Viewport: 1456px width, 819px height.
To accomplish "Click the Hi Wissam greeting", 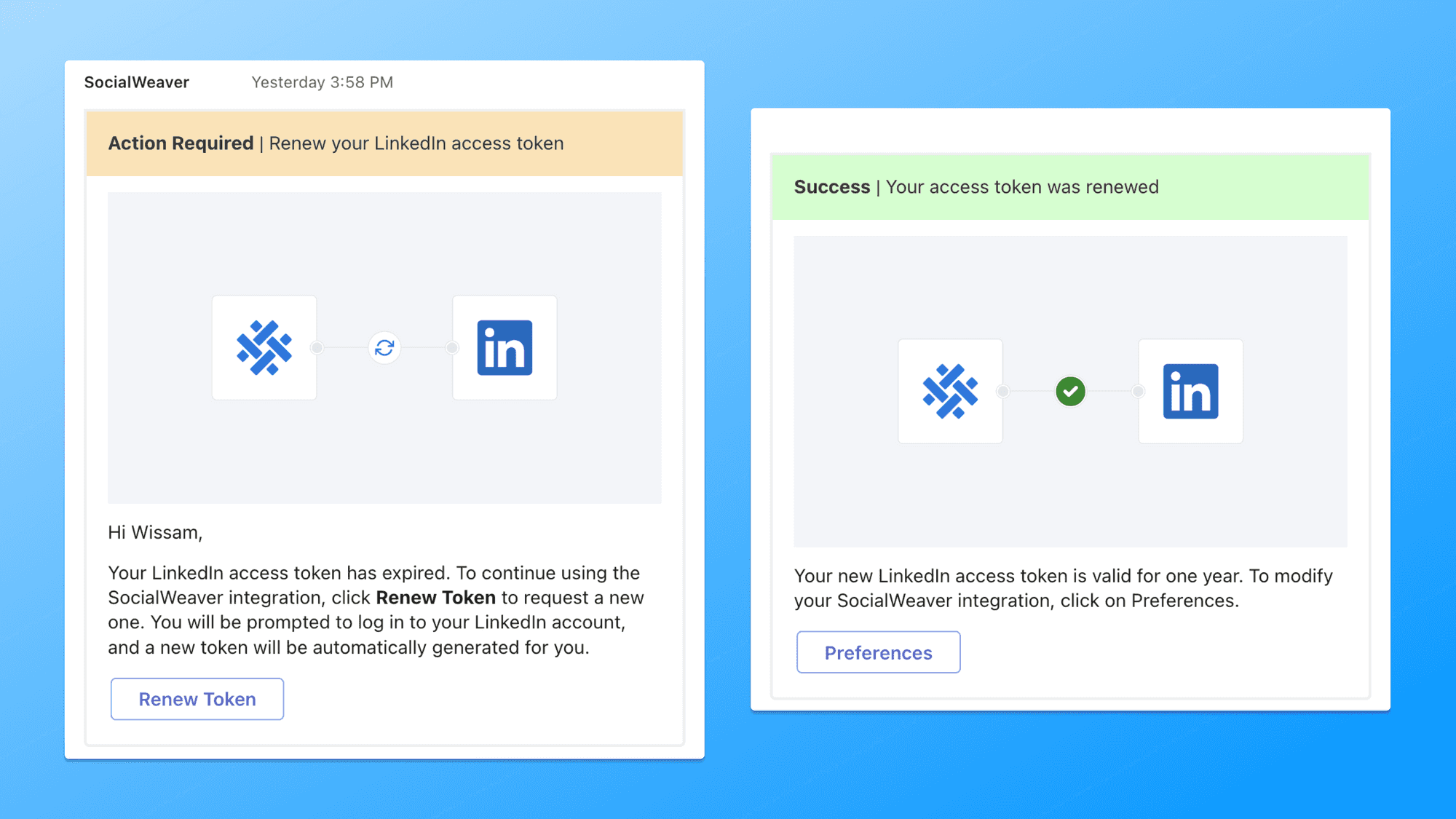I will pyautogui.click(x=155, y=532).
